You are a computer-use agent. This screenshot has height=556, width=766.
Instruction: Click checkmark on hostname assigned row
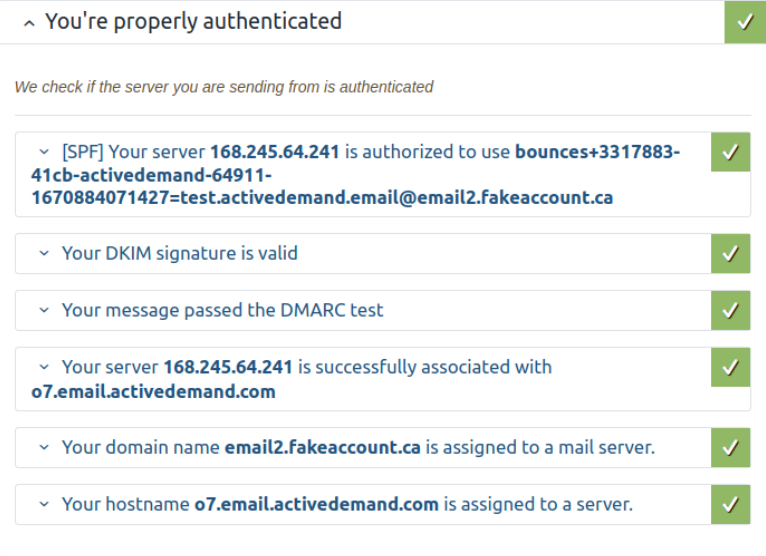[x=730, y=505]
